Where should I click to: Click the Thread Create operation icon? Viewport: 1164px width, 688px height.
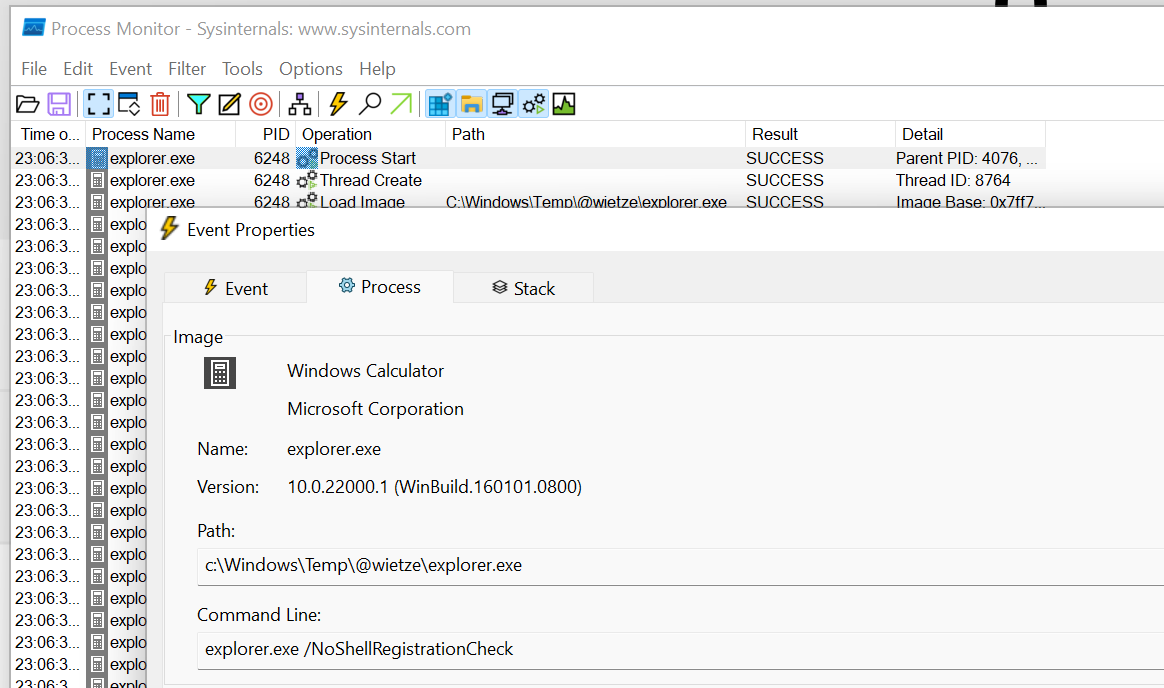click(x=307, y=180)
